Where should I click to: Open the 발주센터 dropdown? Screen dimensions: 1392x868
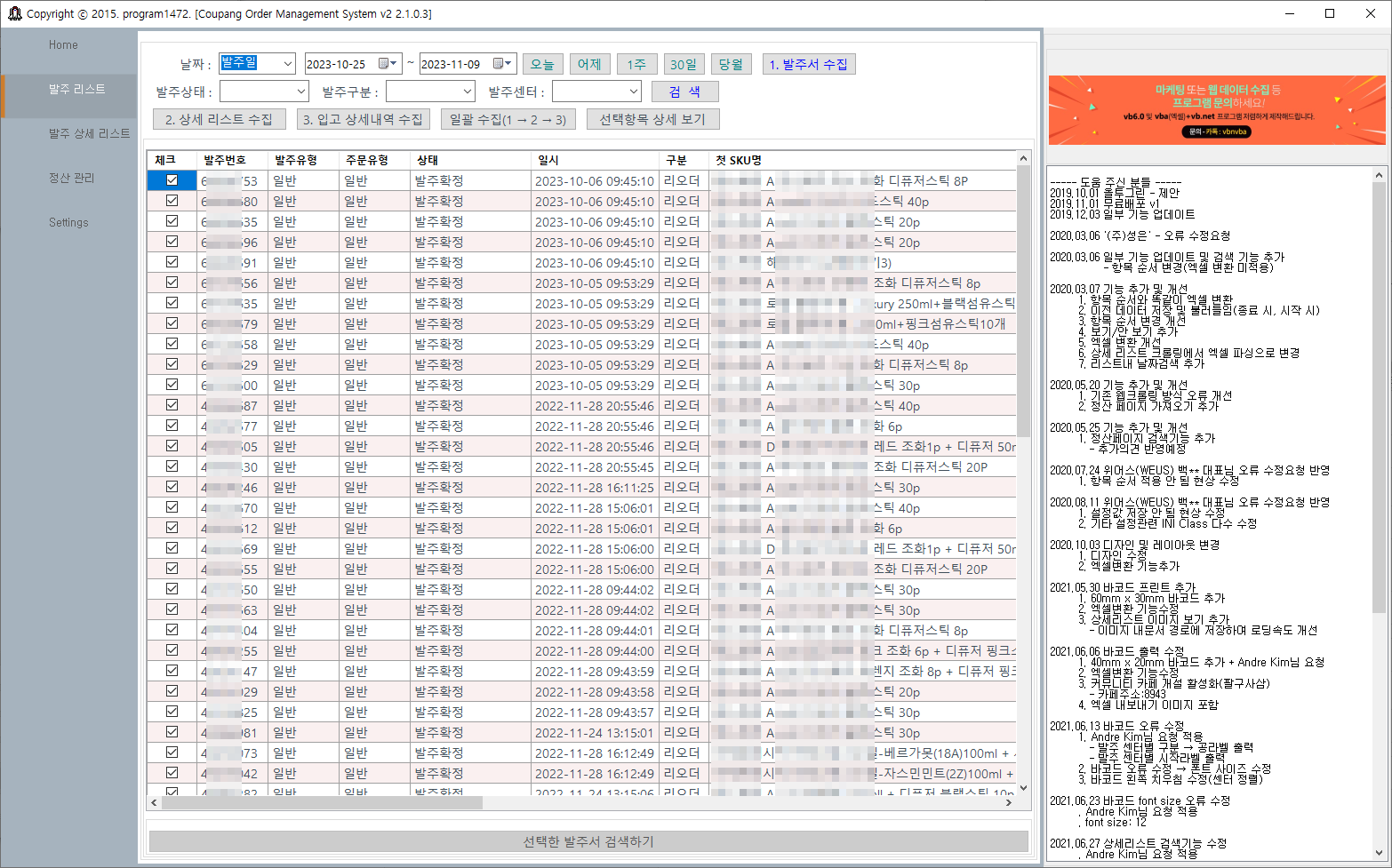pos(596,91)
